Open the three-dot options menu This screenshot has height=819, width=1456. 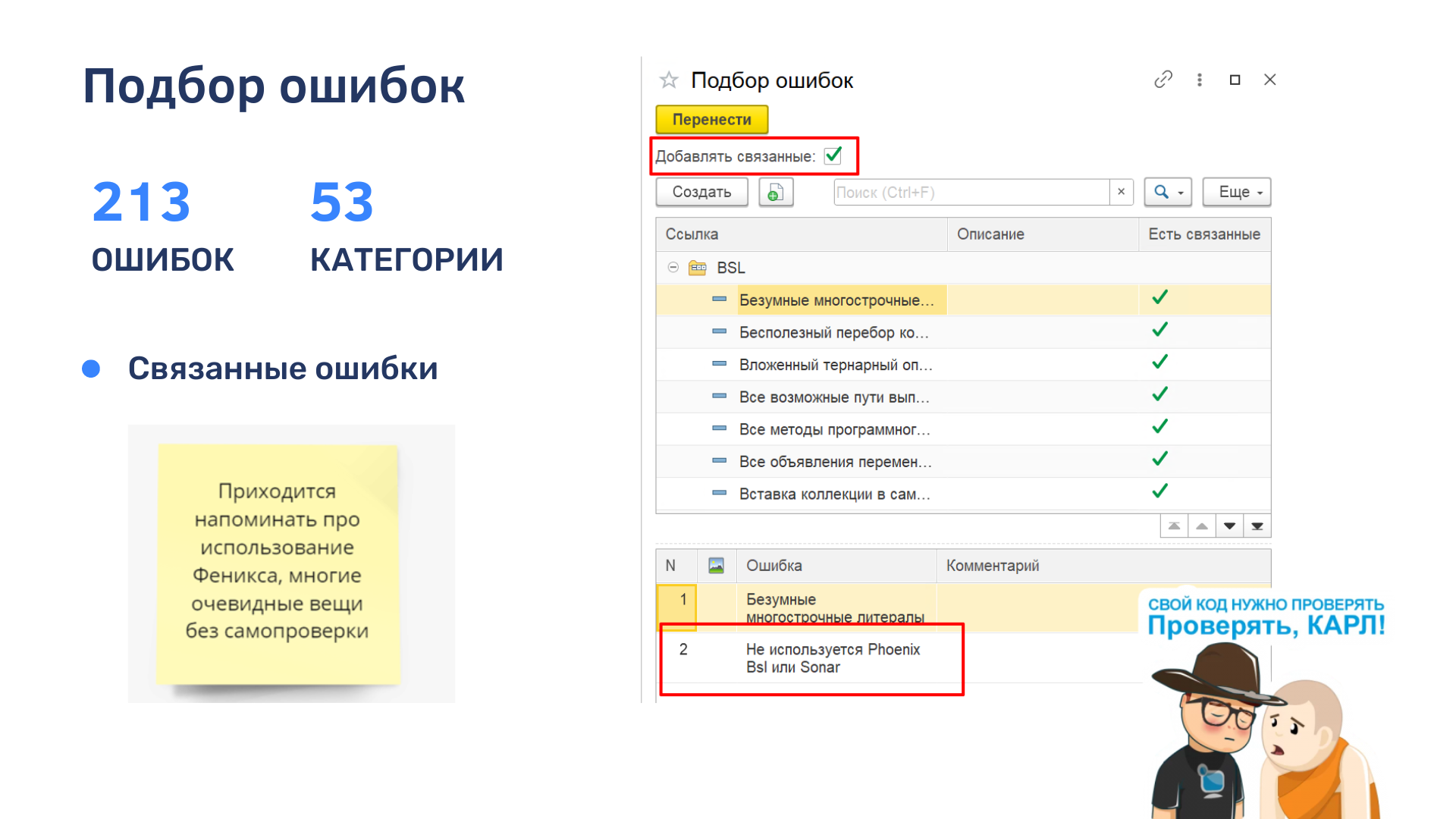click(x=1199, y=80)
